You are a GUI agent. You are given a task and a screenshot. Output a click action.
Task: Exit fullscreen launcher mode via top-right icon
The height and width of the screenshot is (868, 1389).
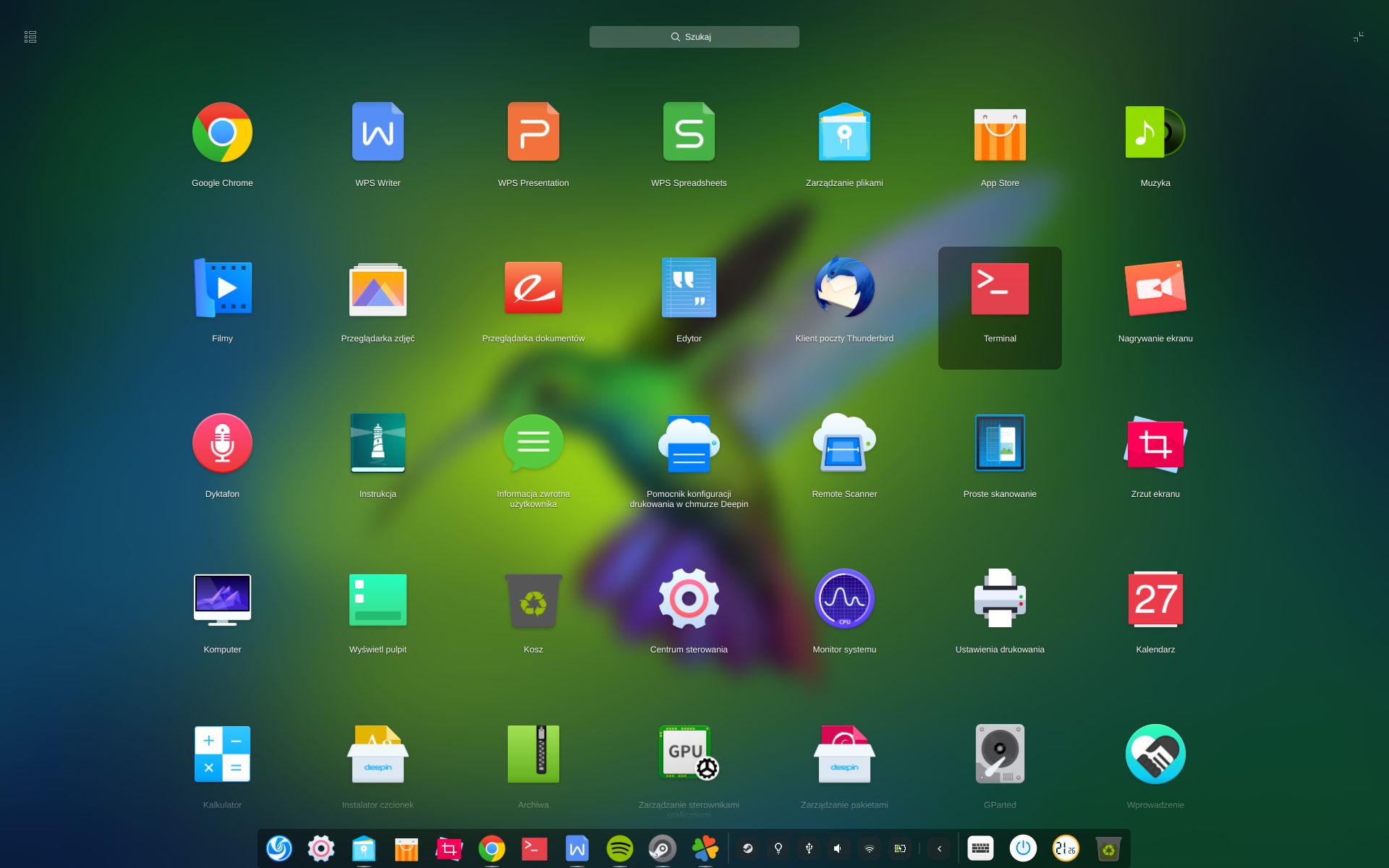[1359, 36]
